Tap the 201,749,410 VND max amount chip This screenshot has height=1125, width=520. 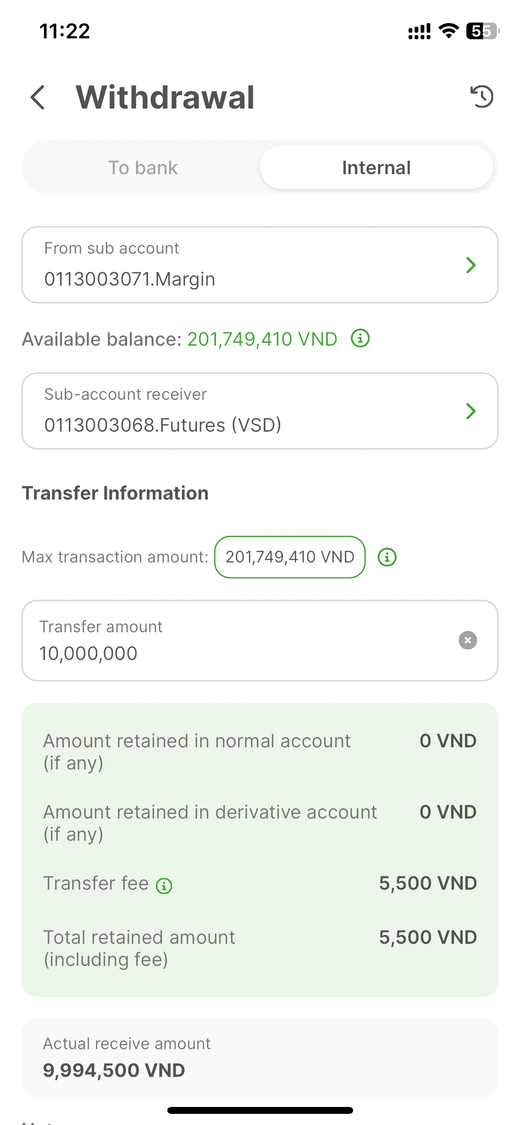click(290, 557)
